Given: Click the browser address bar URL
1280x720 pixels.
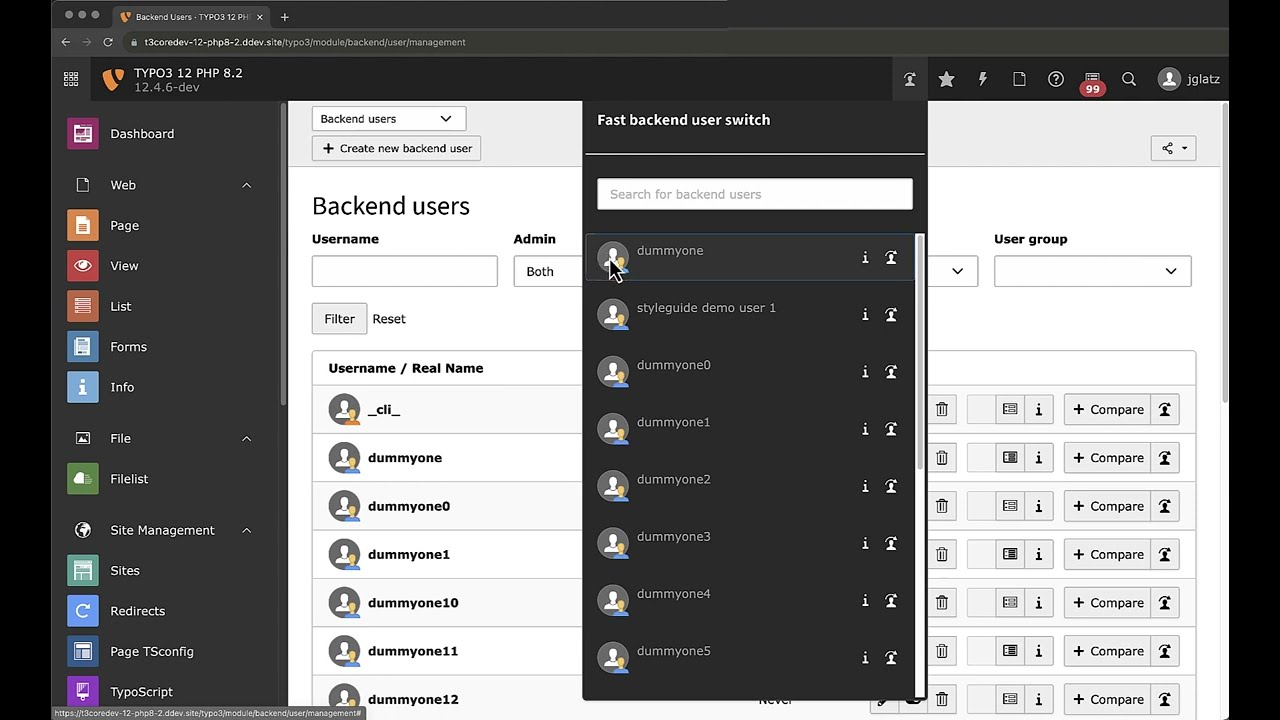Looking at the screenshot, I should [x=305, y=42].
